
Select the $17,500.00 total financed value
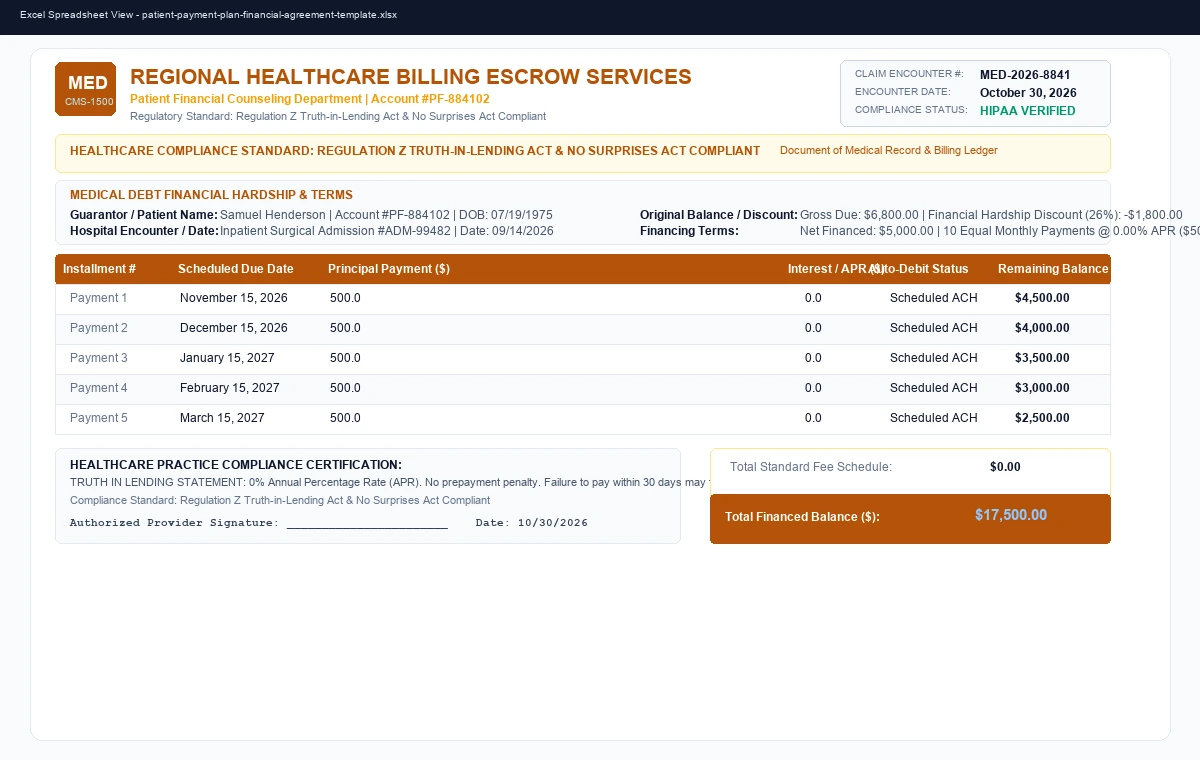[1011, 515]
